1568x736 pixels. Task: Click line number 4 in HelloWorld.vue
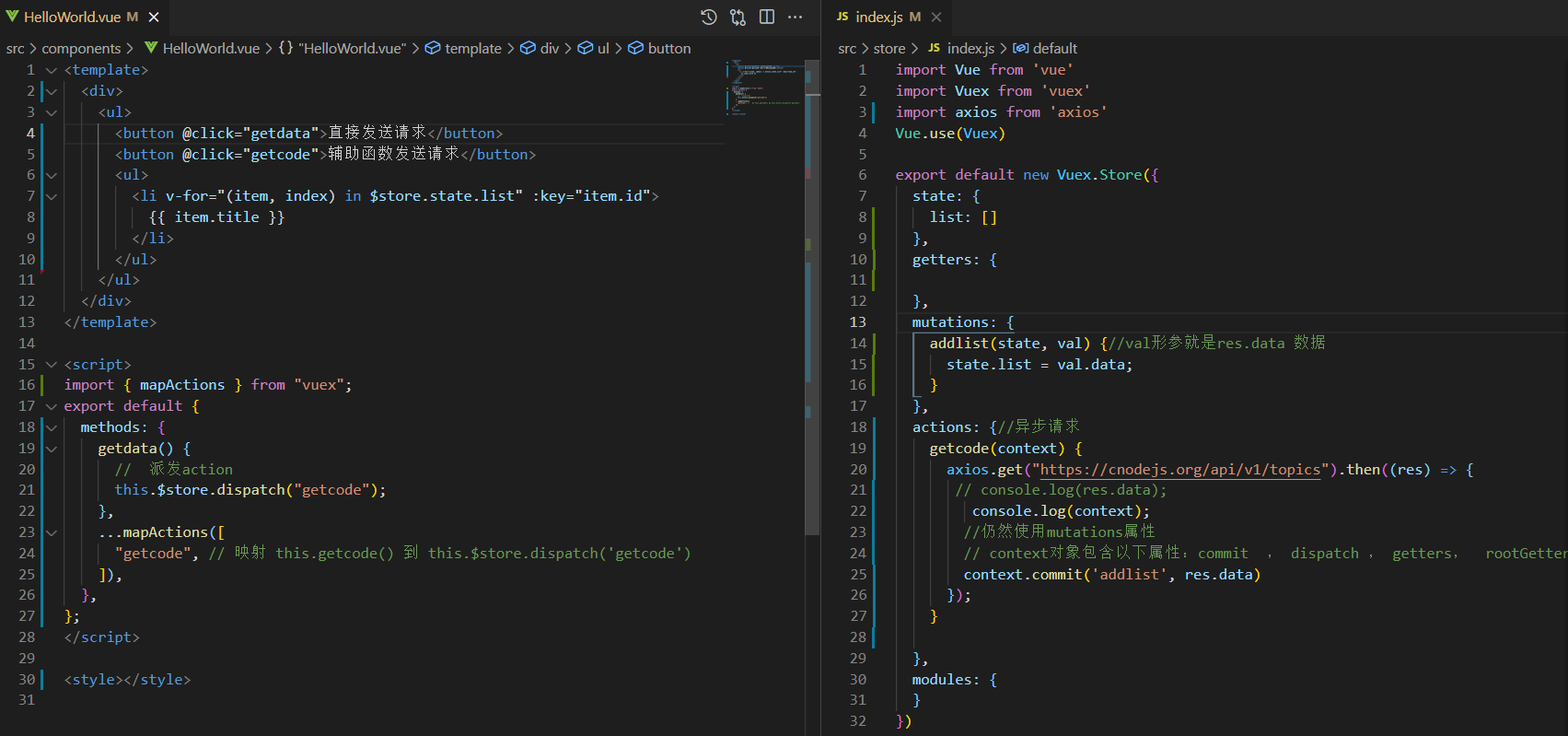30,133
